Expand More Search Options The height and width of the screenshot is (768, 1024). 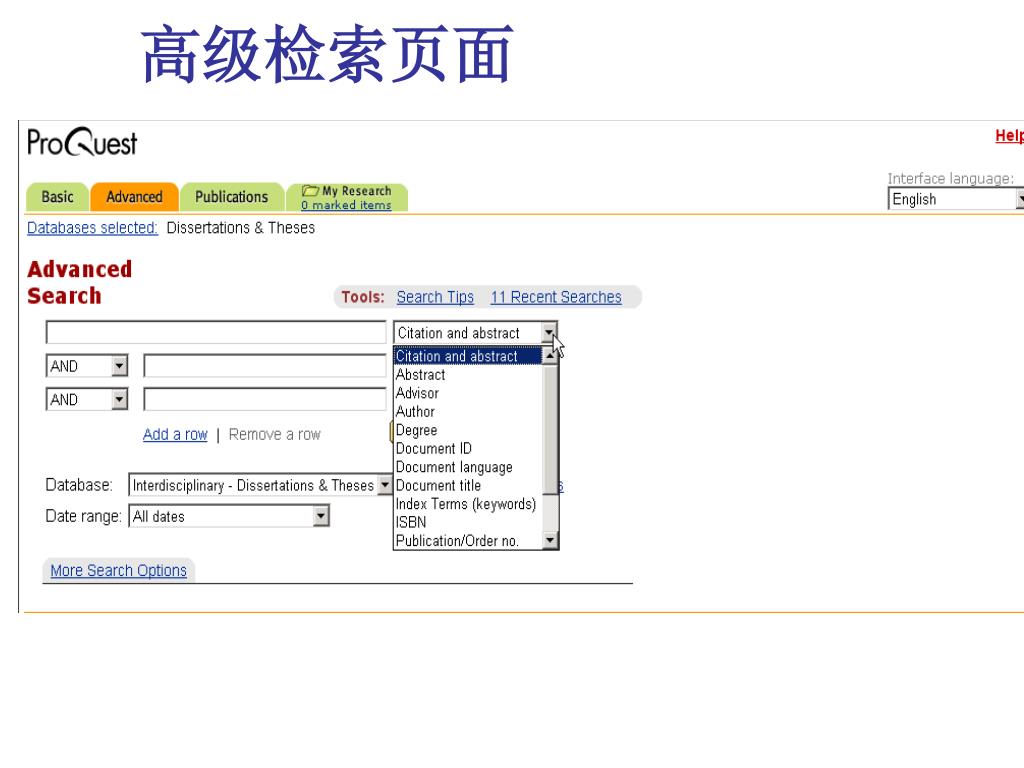pyautogui.click(x=118, y=571)
